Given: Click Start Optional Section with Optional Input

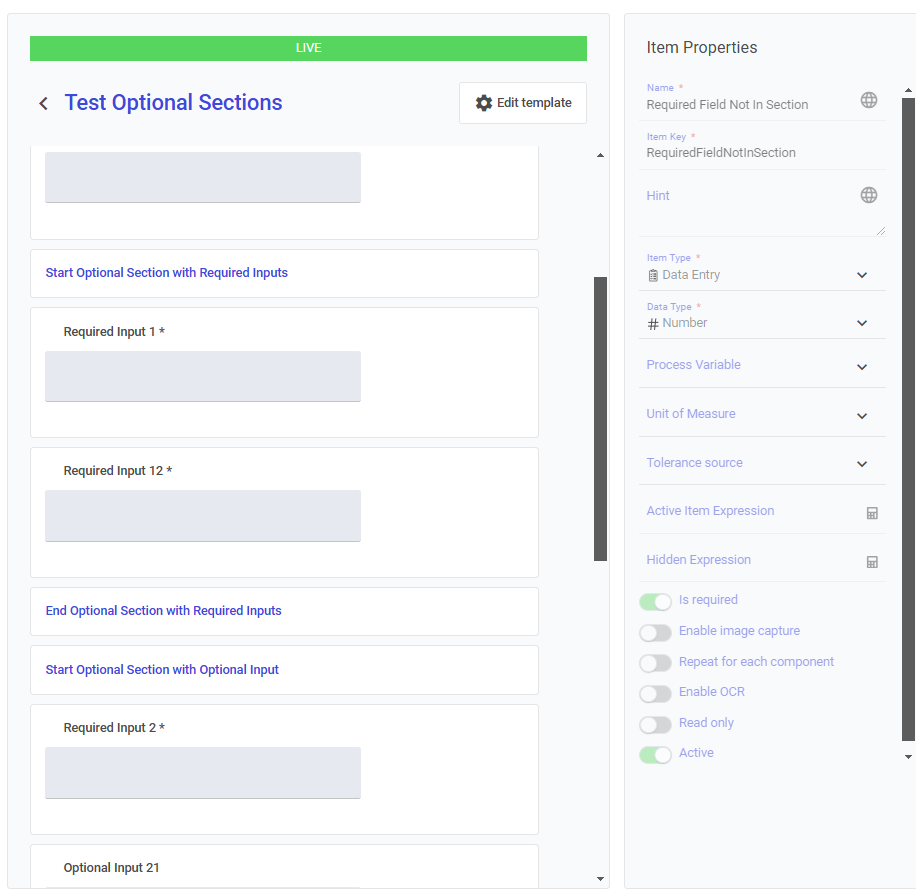Looking at the screenshot, I should coord(162,670).
